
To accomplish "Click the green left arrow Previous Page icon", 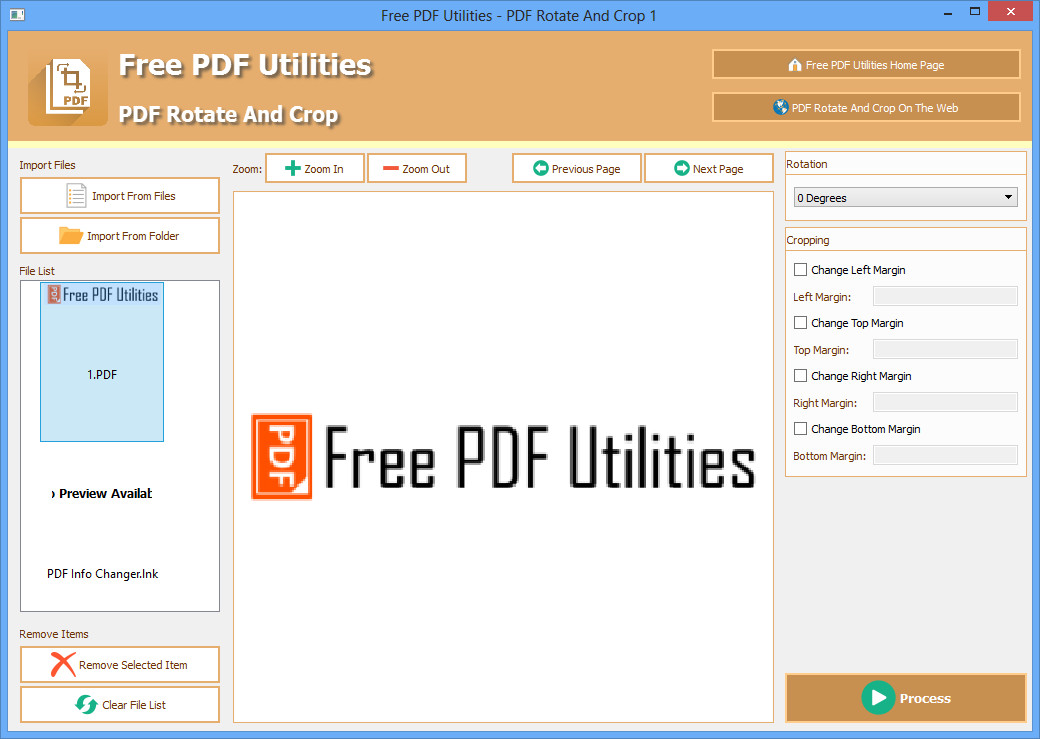I will click(541, 168).
